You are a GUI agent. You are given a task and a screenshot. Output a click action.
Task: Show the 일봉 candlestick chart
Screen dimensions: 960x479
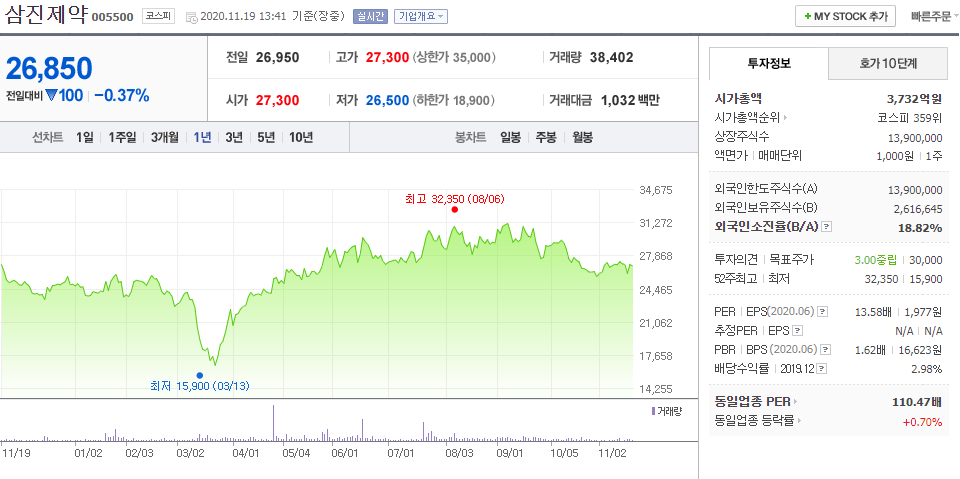(510, 137)
